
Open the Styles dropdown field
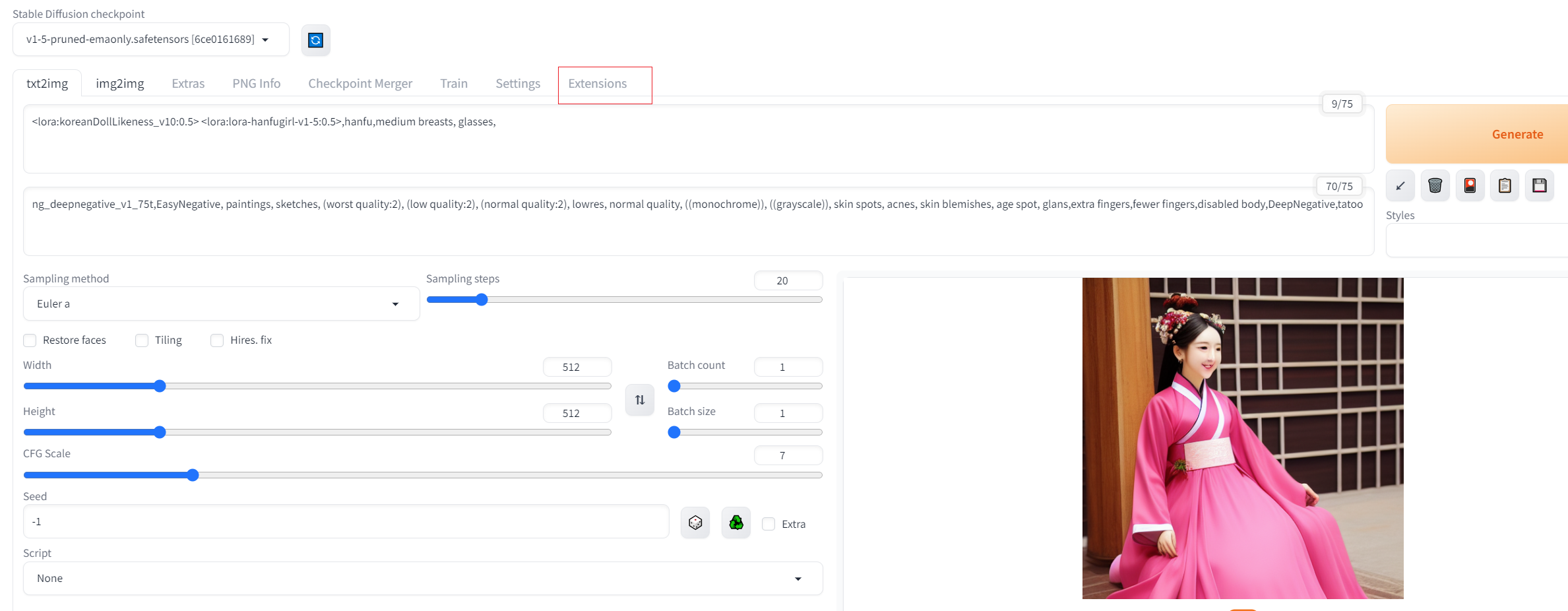[x=1477, y=240]
